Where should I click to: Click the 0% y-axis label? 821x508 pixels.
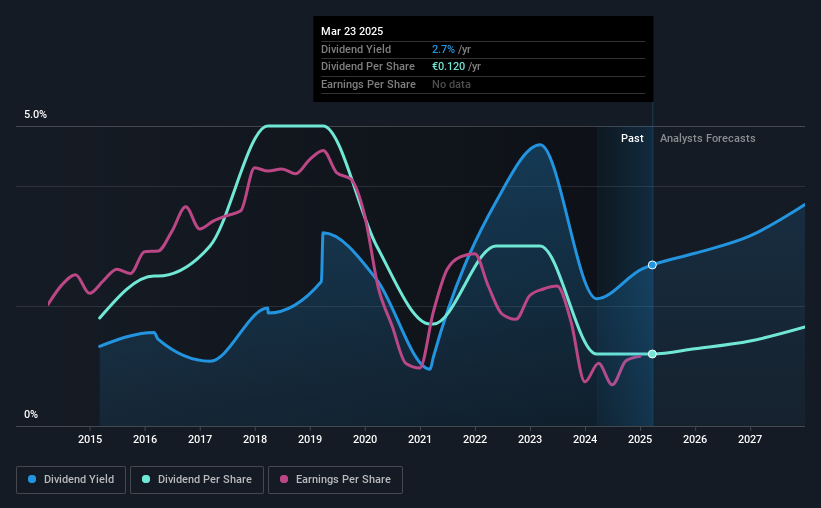pyautogui.click(x=31, y=414)
